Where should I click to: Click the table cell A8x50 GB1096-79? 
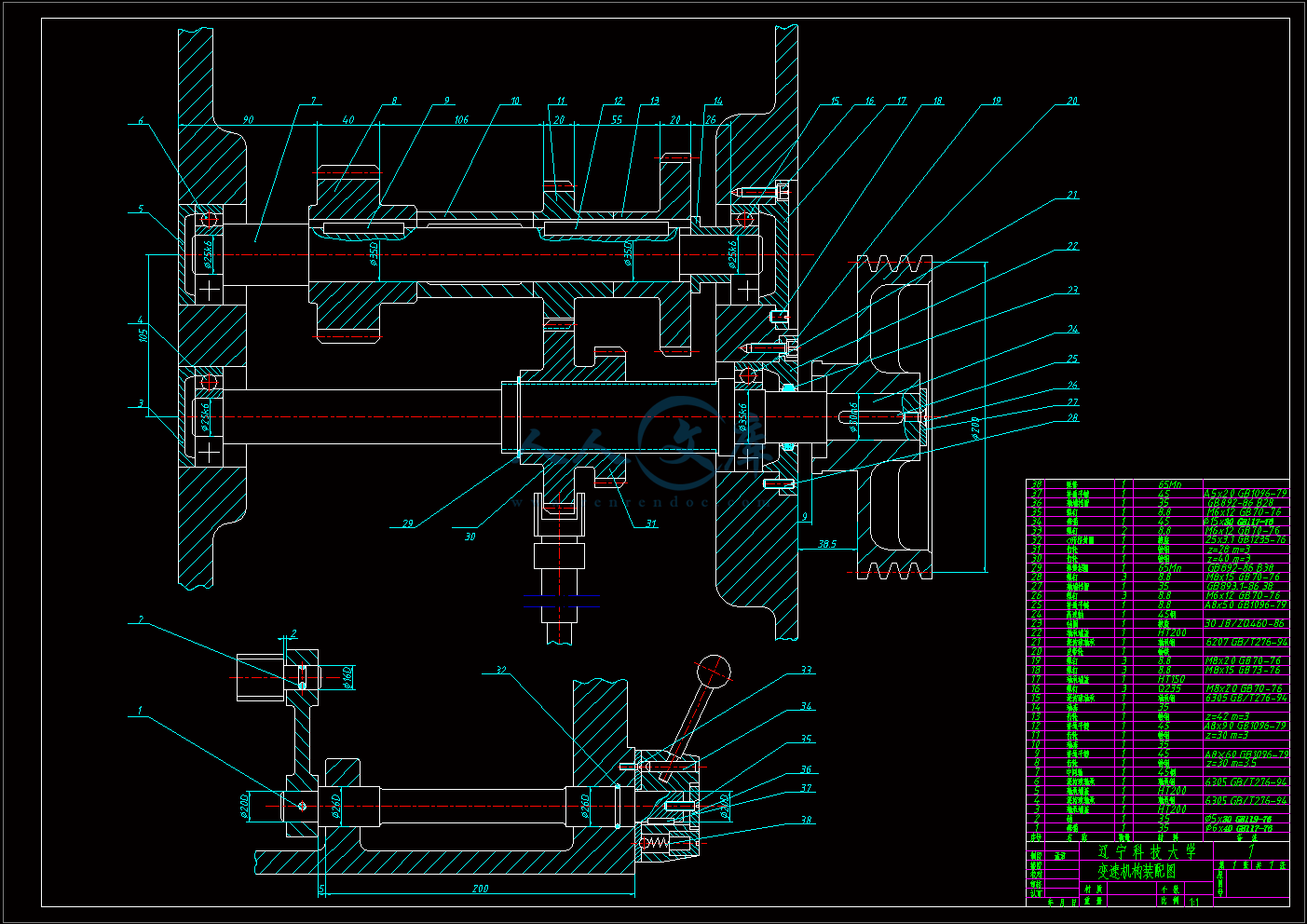[1246, 605]
